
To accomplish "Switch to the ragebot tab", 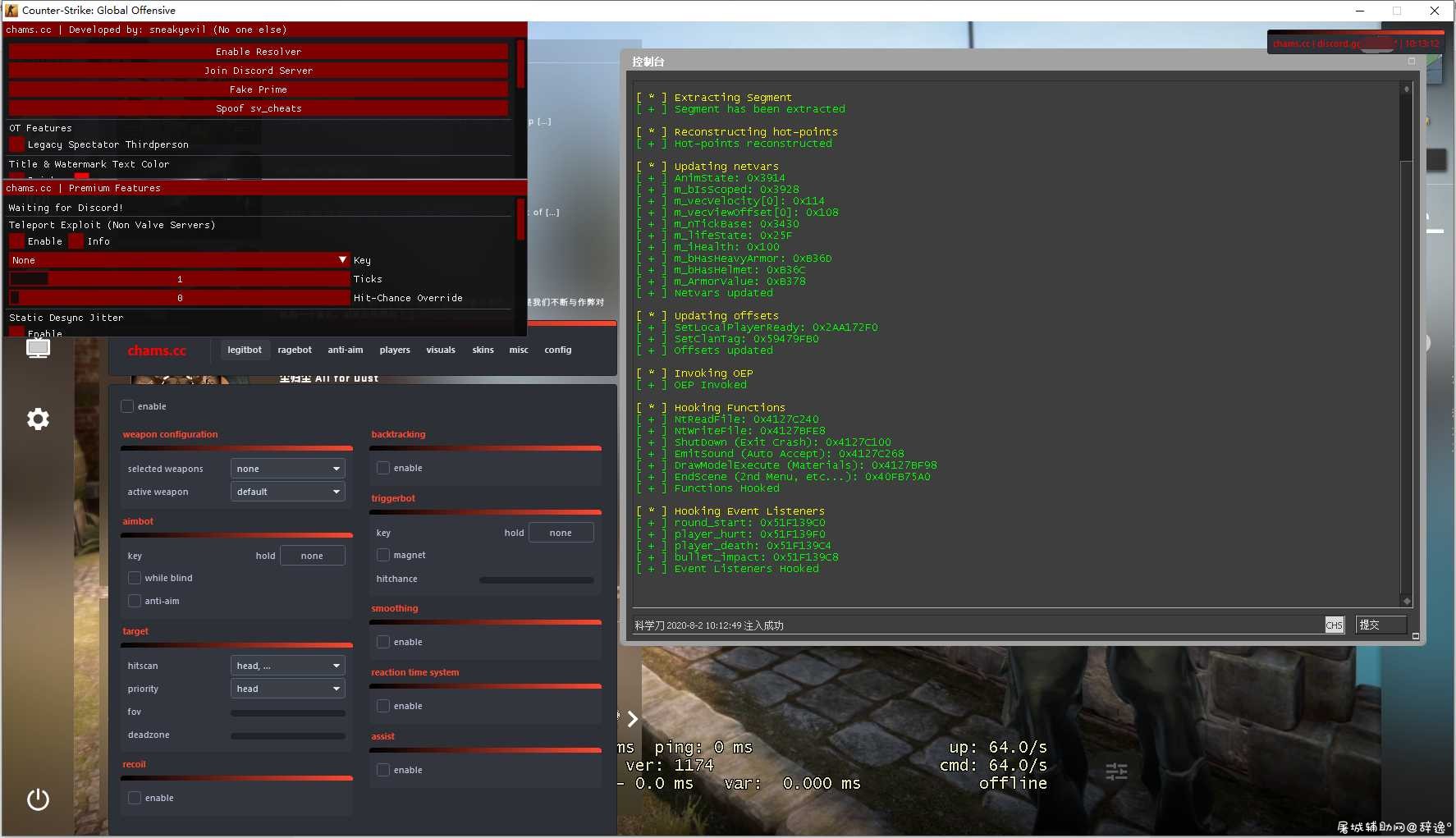I will (295, 350).
